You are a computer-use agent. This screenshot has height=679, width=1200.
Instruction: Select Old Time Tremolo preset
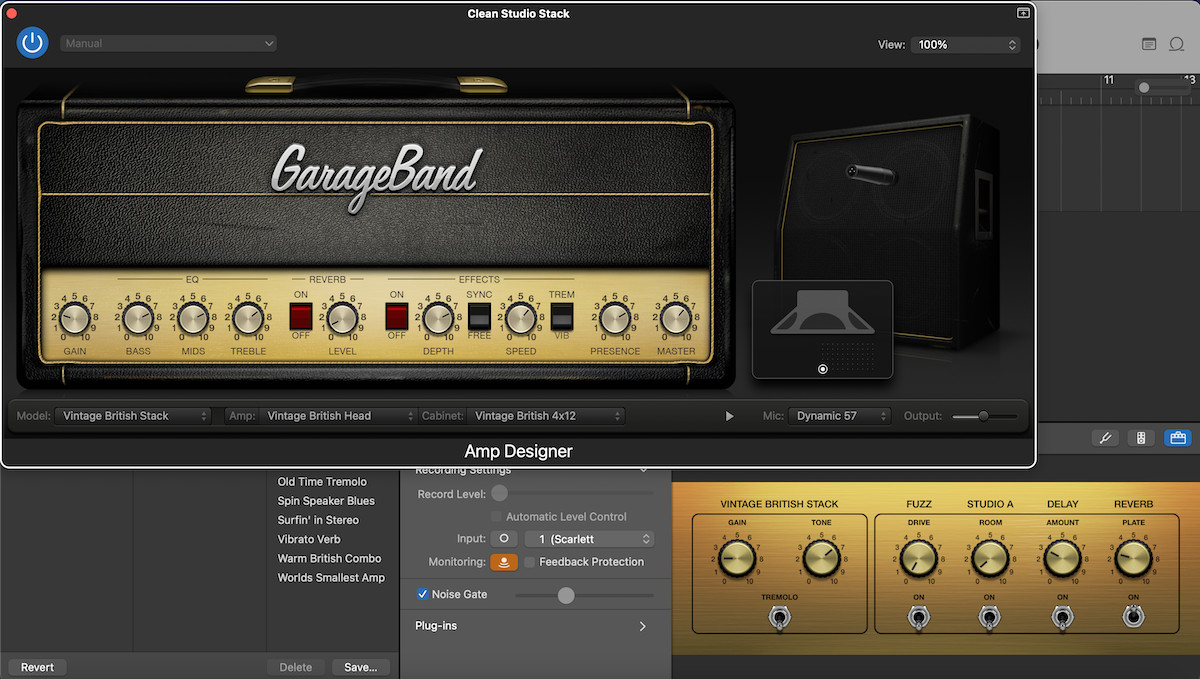tap(322, 482)
